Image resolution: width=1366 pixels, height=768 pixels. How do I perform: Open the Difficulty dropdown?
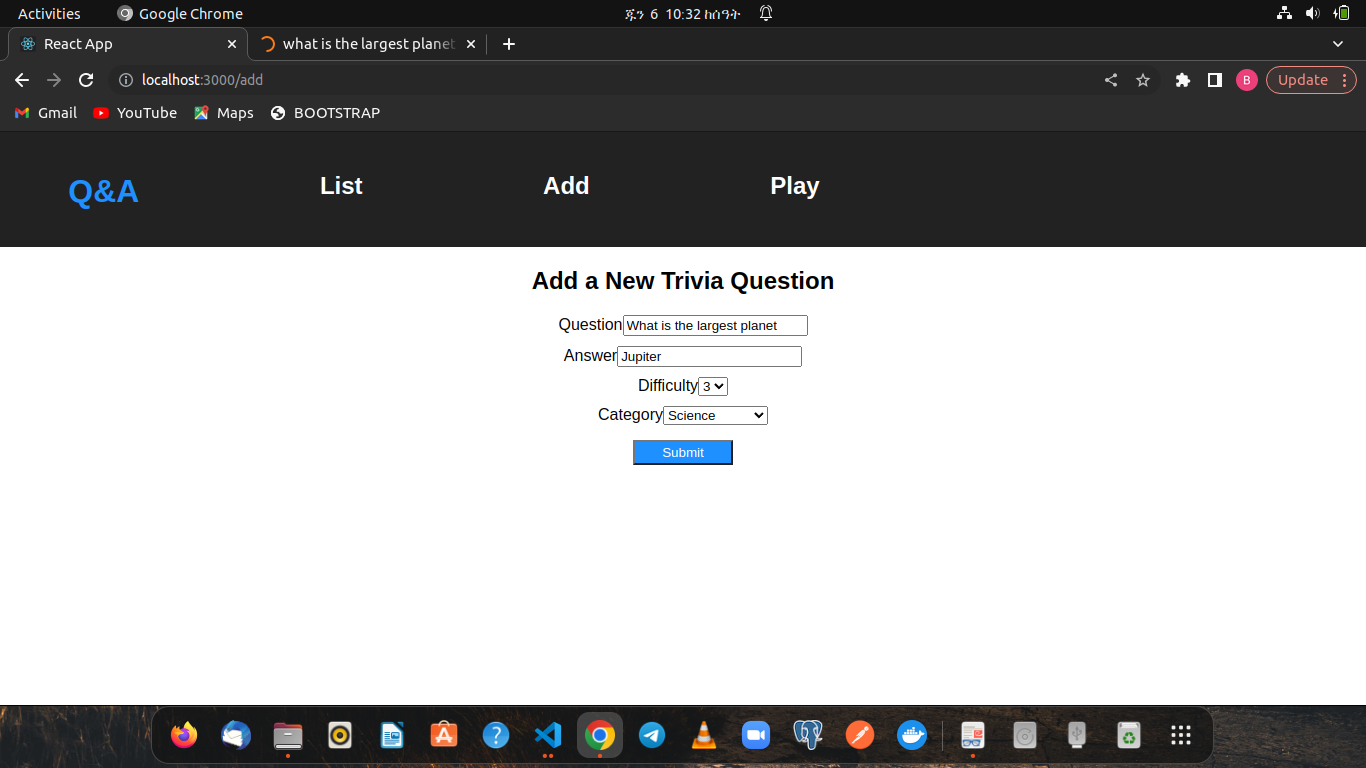(x=712, y=385)
